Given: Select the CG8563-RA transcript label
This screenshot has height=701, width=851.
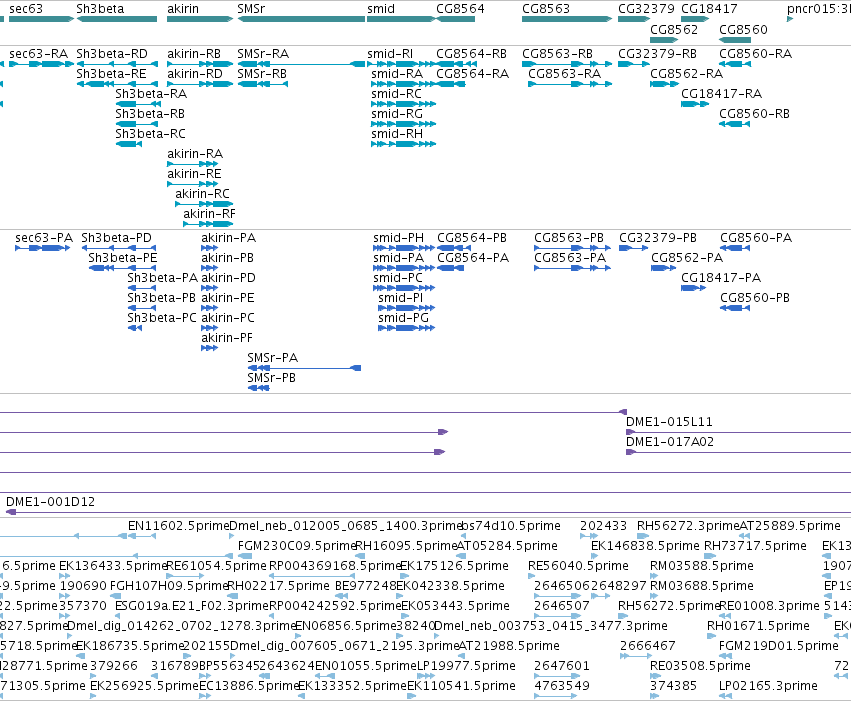Looking at the screenshot, I should (564, 74).
